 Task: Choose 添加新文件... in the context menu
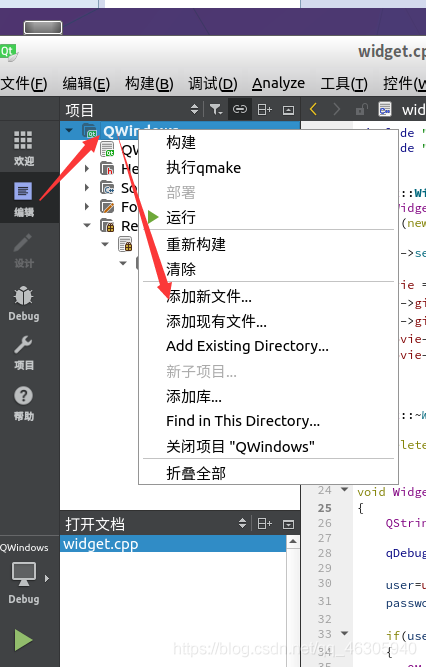click(x=268, y=296)
